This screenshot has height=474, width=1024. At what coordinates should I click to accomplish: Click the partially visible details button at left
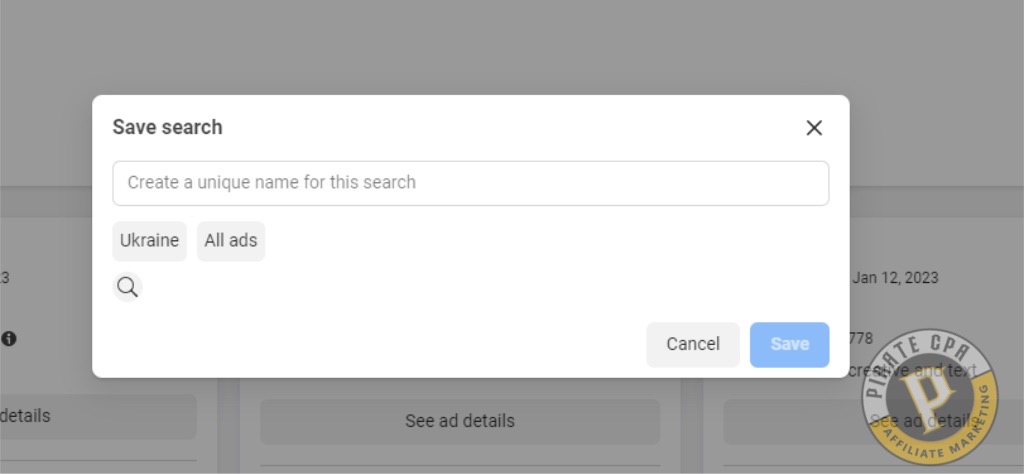tap(98, 416)
